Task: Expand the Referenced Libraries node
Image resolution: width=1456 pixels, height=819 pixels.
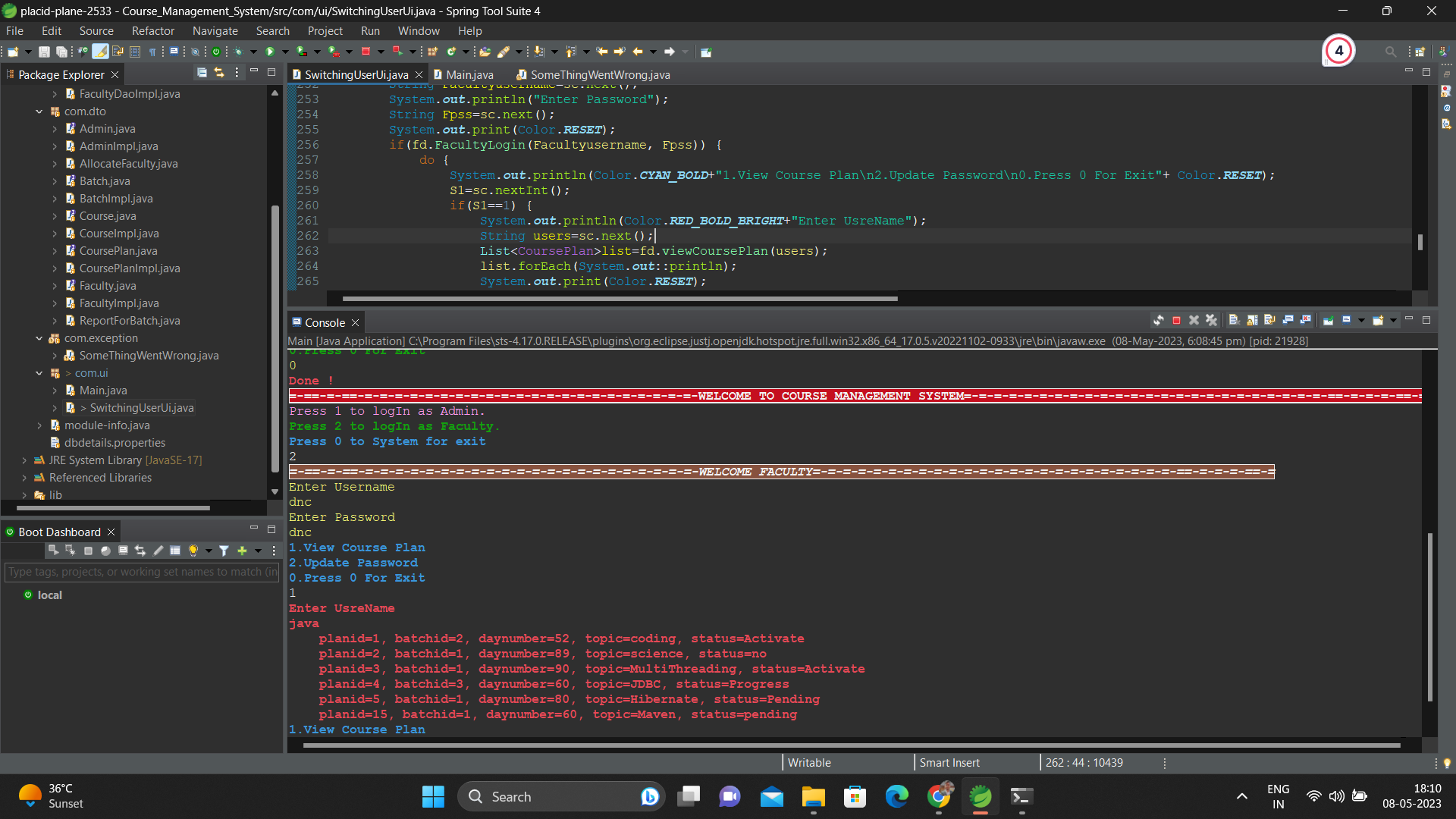Action: (x=25, y=478)
